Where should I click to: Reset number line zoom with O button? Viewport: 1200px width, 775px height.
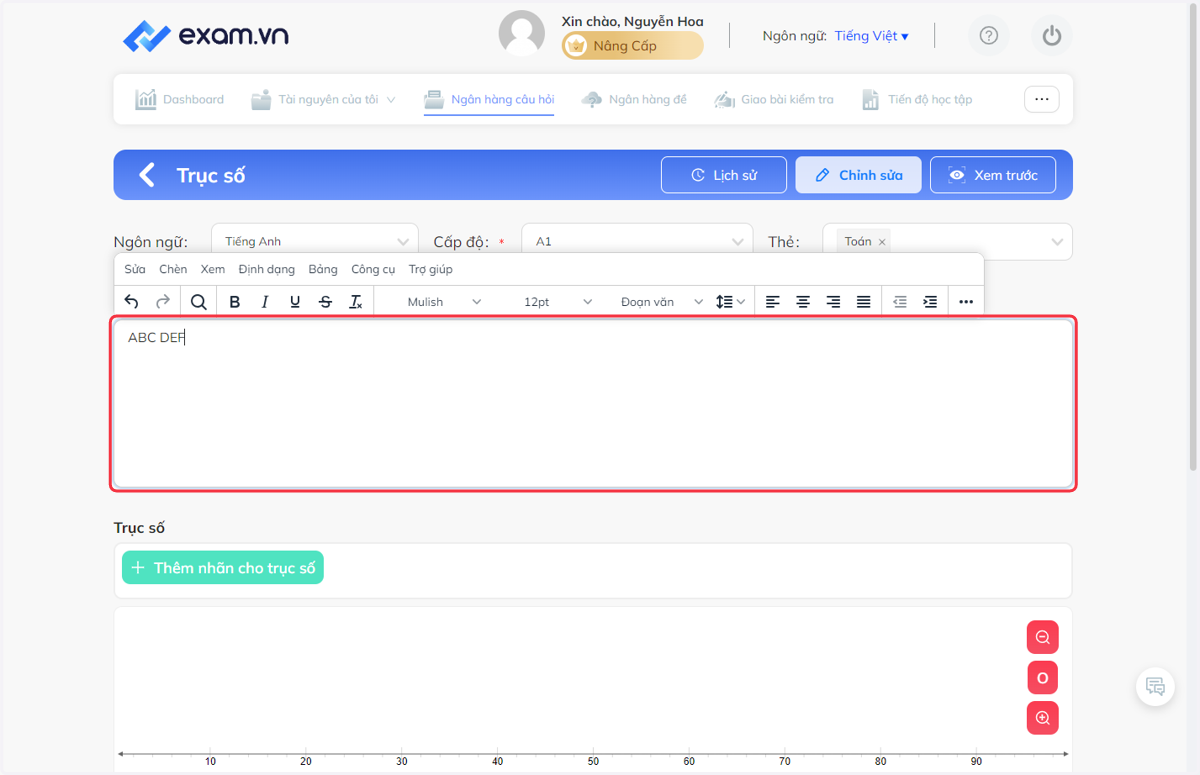[x=1042, y=678]
